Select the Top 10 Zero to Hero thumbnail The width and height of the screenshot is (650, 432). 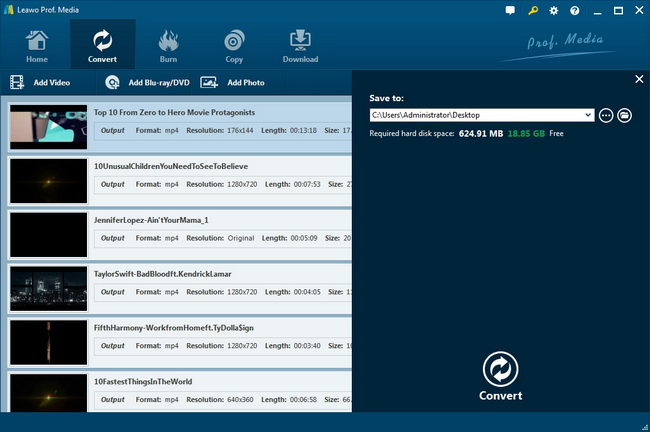[48, 126]
